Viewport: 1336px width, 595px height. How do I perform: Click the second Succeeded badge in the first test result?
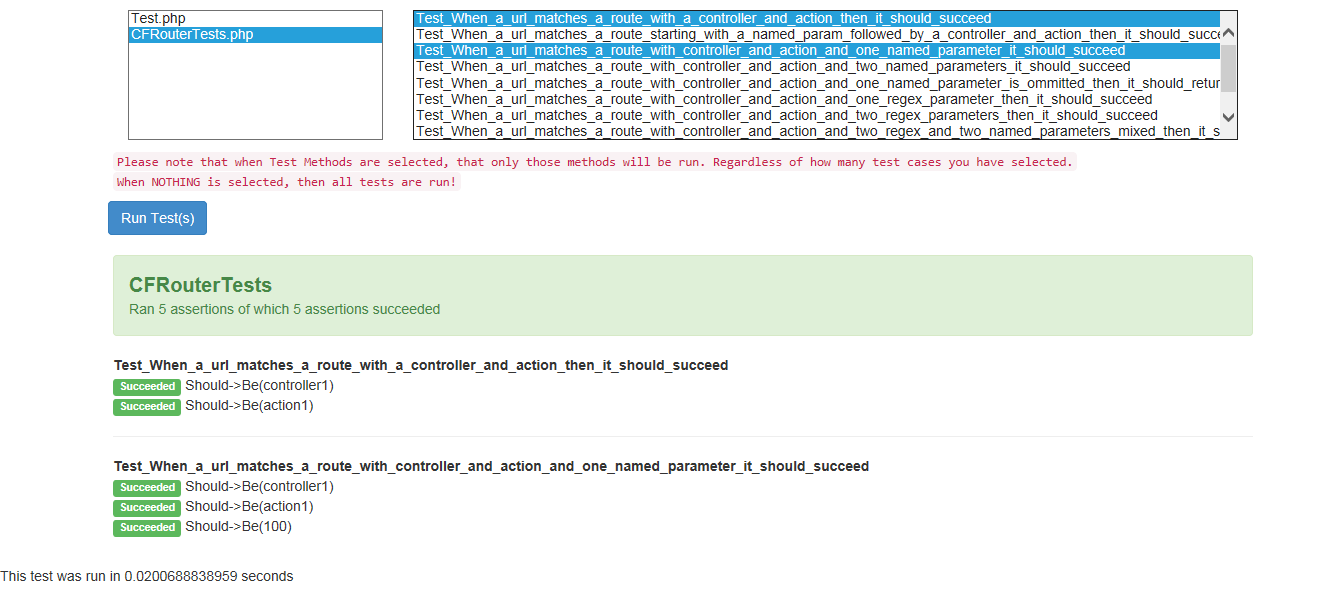coord(146,406)
